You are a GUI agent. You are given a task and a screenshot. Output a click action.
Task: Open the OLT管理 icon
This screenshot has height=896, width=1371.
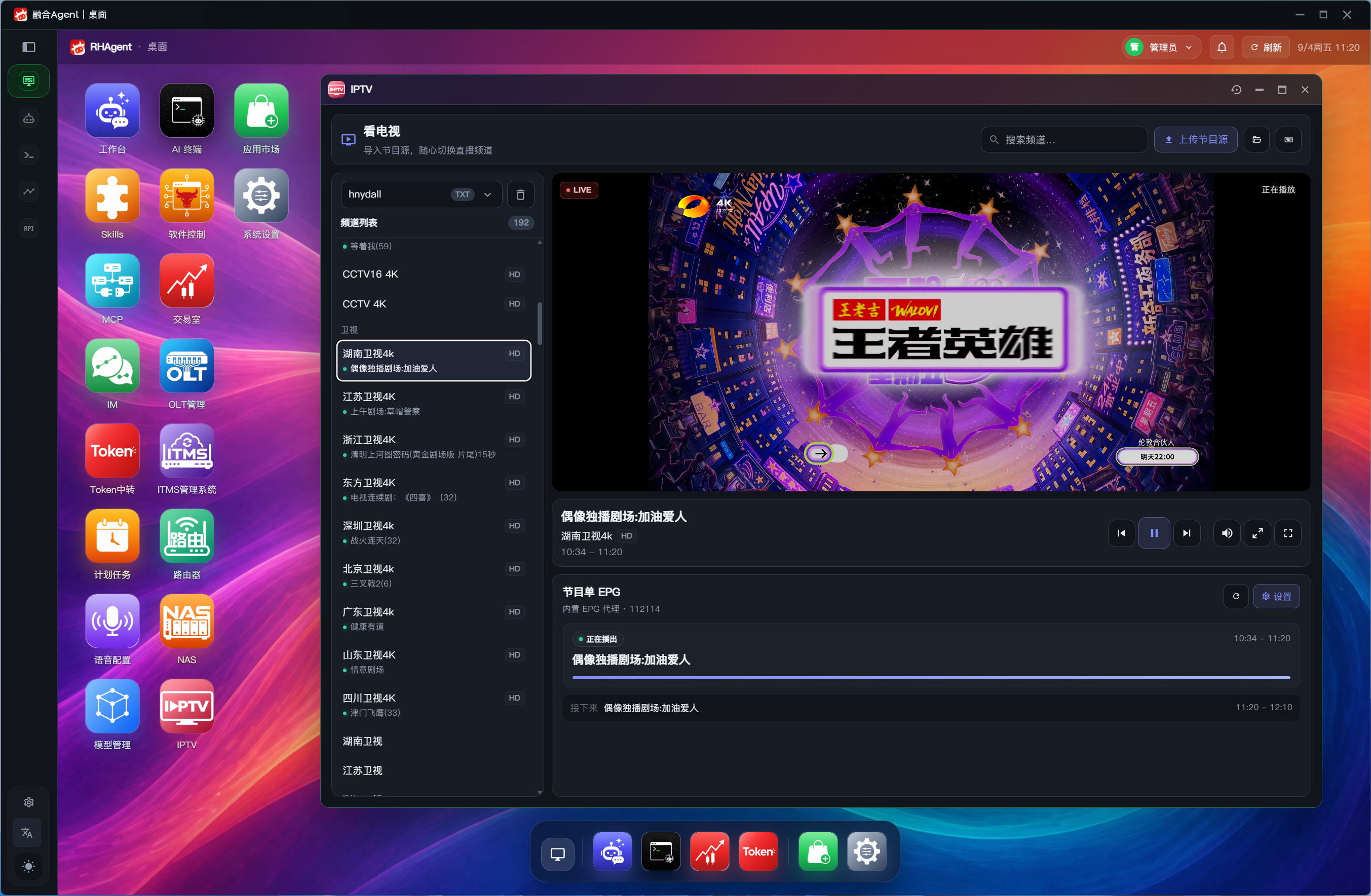point(186,366)
